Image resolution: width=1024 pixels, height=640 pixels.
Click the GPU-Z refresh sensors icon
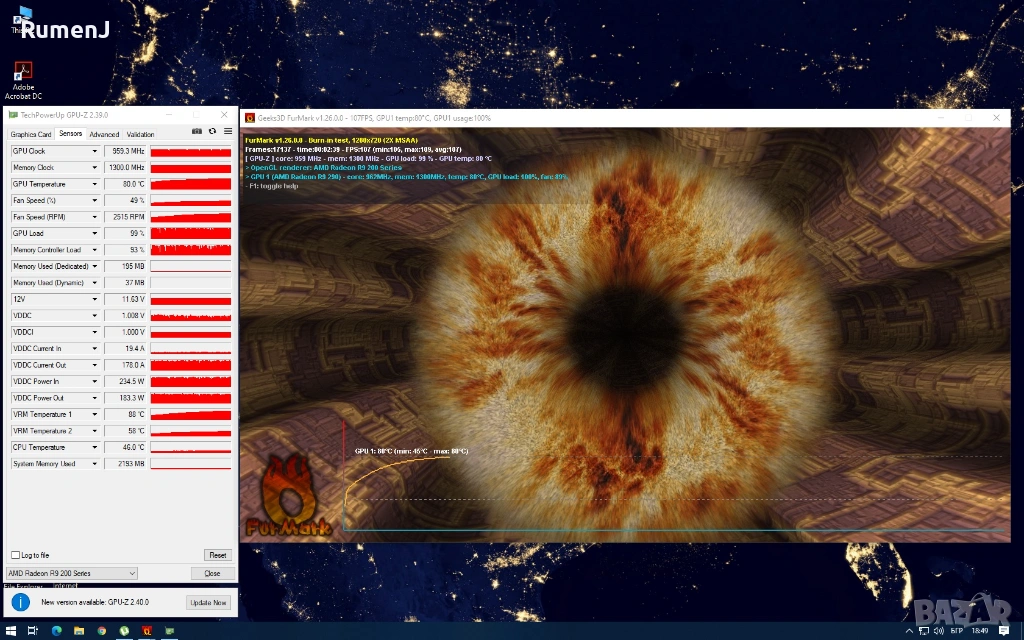pos(212,132)
